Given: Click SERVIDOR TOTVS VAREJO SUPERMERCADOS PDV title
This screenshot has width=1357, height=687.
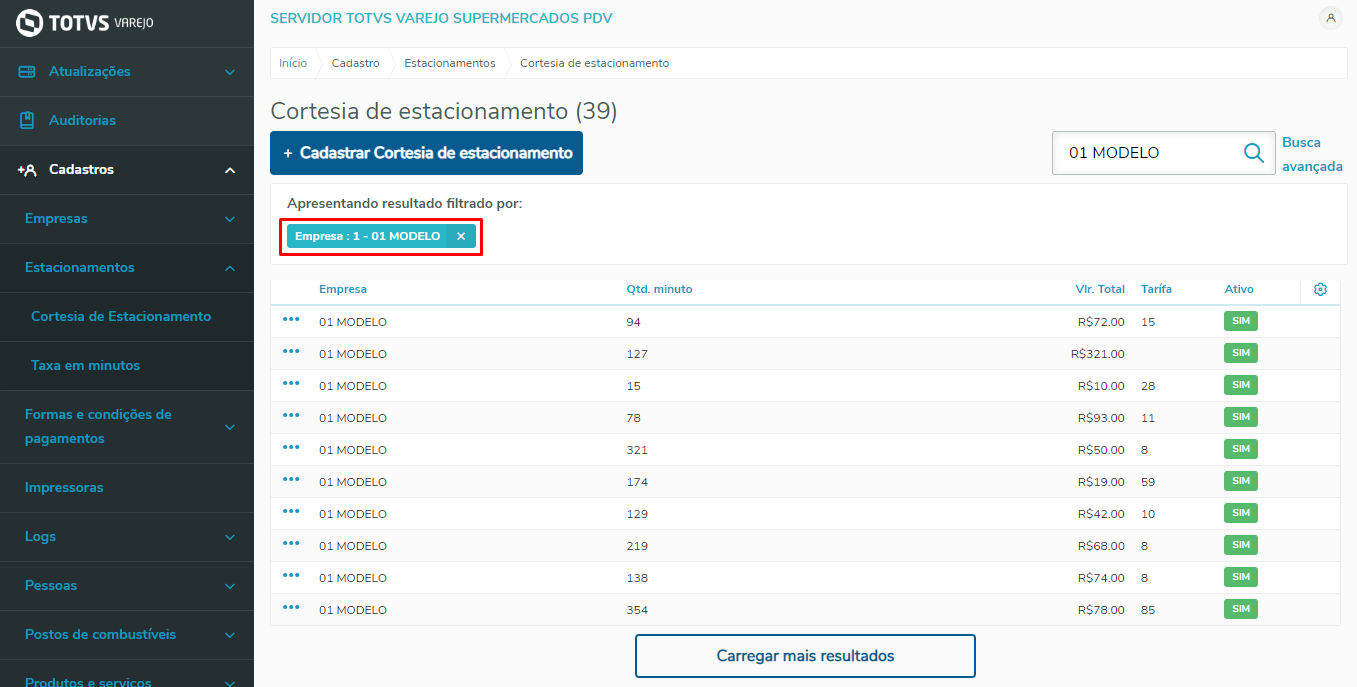Looking at the screenshot, I should [x=441, y=18].
